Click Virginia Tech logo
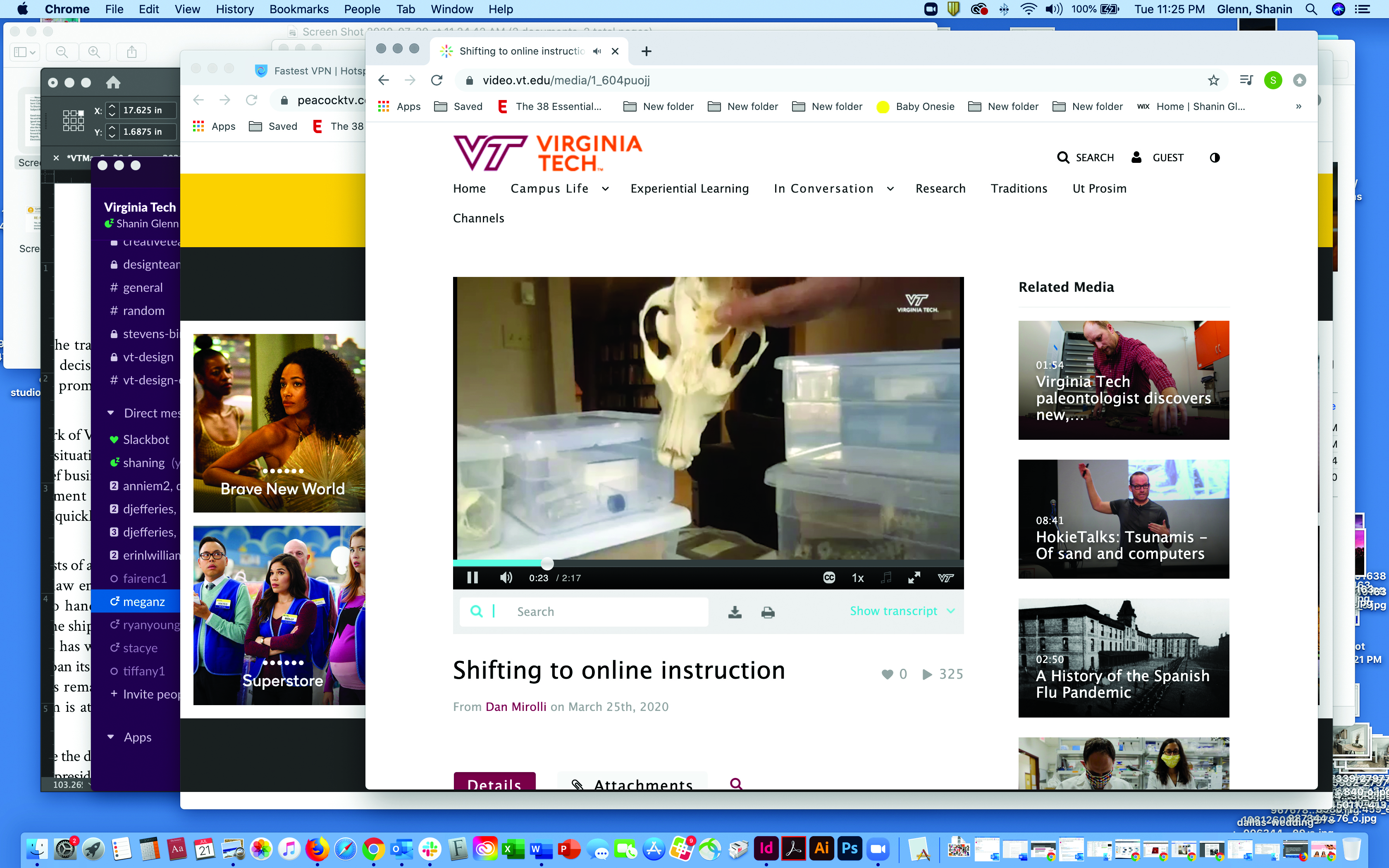Image resolution: width=1389 pixels, height=868 pixels. 548,153
